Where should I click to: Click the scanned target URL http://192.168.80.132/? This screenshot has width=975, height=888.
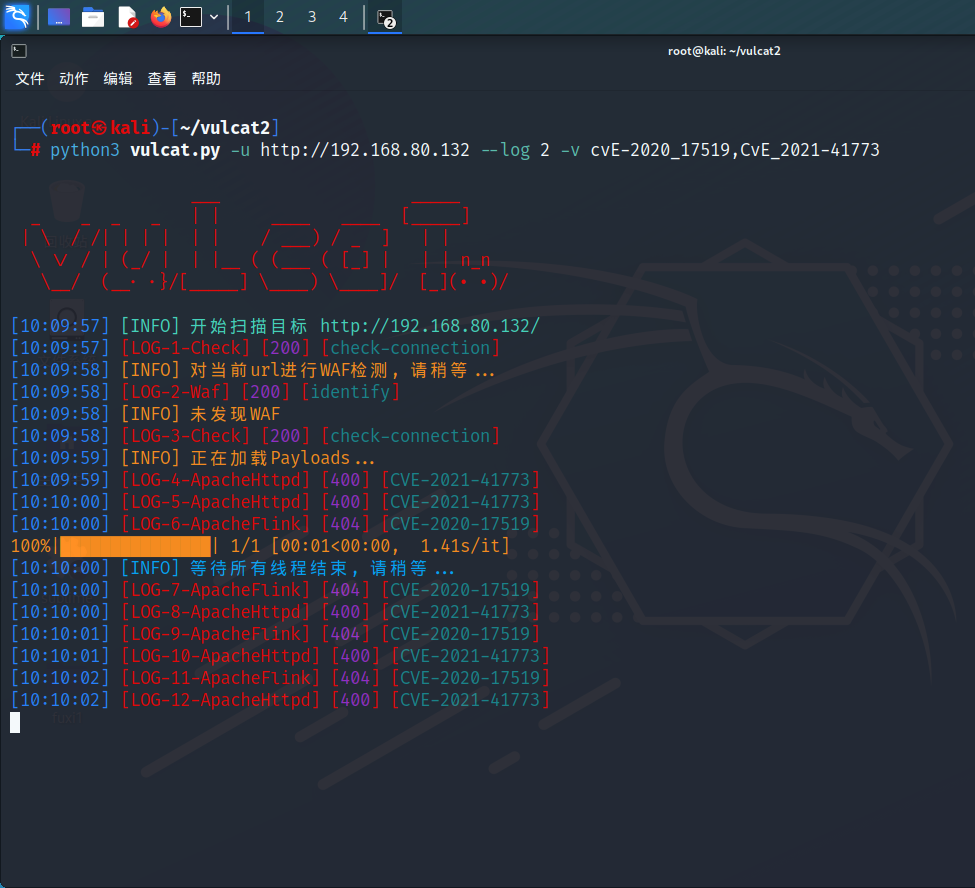tap(430, 326)
